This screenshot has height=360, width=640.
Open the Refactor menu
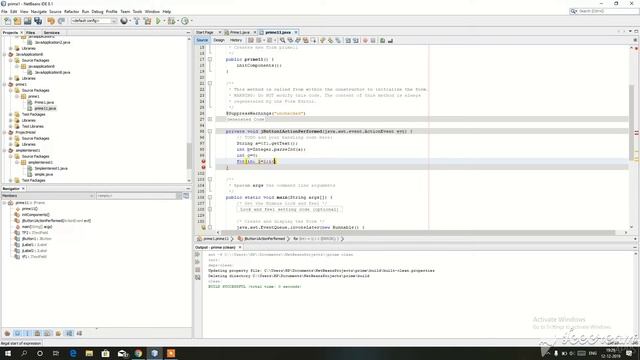[x=71, y=11]
